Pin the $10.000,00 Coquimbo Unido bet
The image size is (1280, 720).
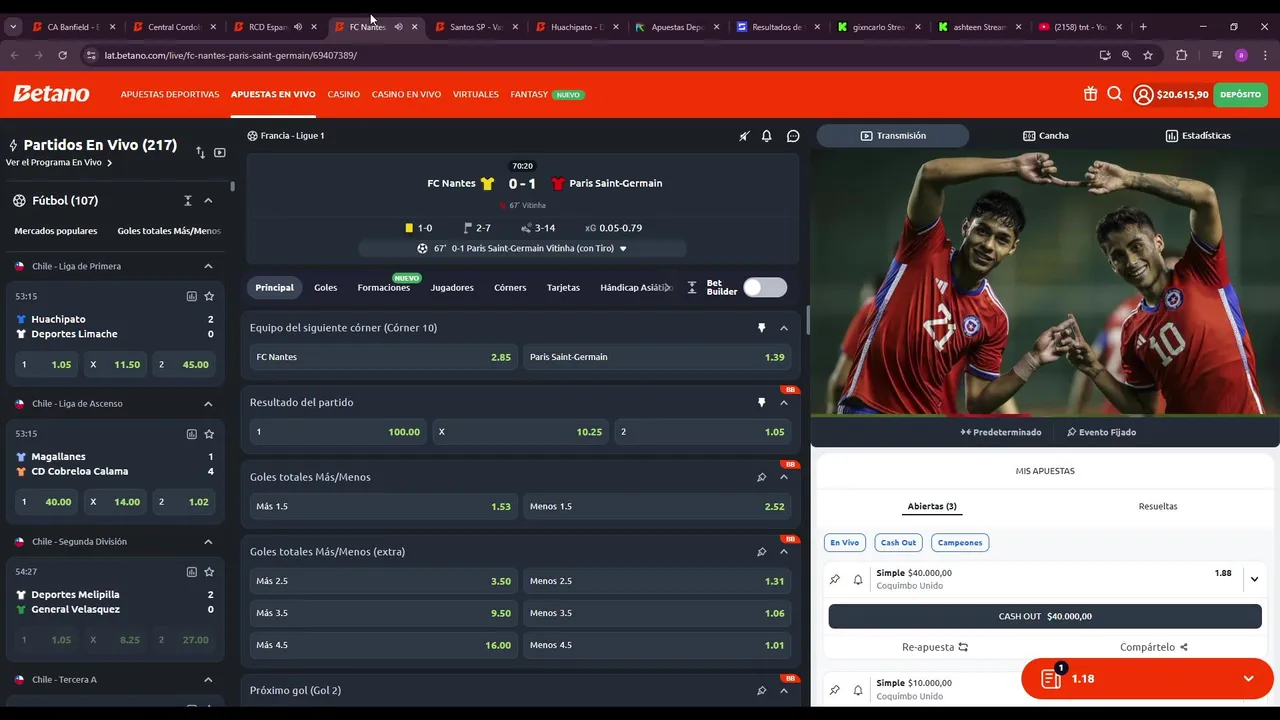pos(835,690)
